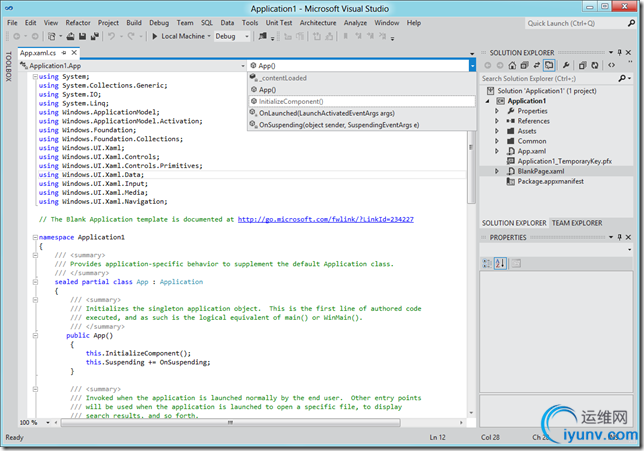Viewport: 644px width, 451px height.
Task: Collapse the Application1 project node
Action: [x=488, y=101]
